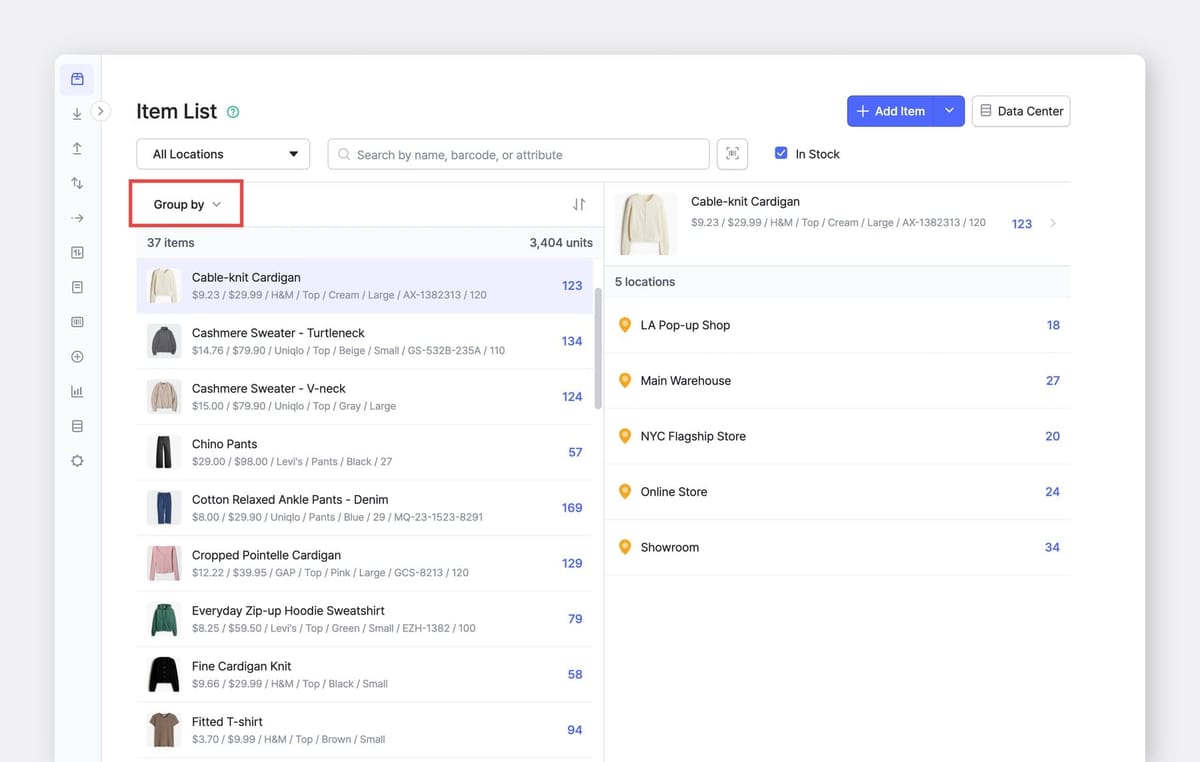Viewport: 1200px width, 762px height.
Task: Click the barcode scan icon beside search
Action: 732,154
